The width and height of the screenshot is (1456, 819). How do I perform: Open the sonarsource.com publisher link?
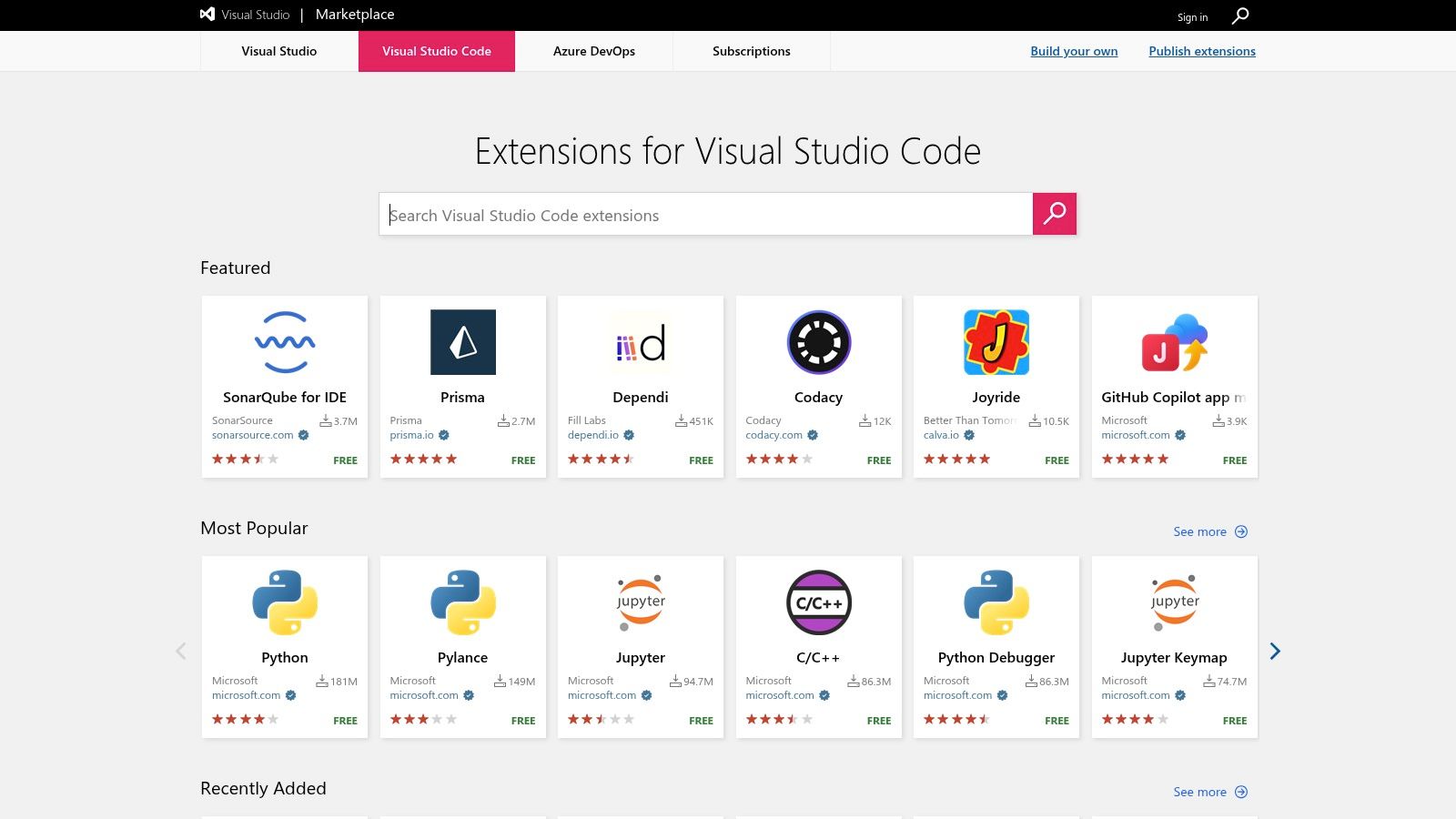(253, 435)
